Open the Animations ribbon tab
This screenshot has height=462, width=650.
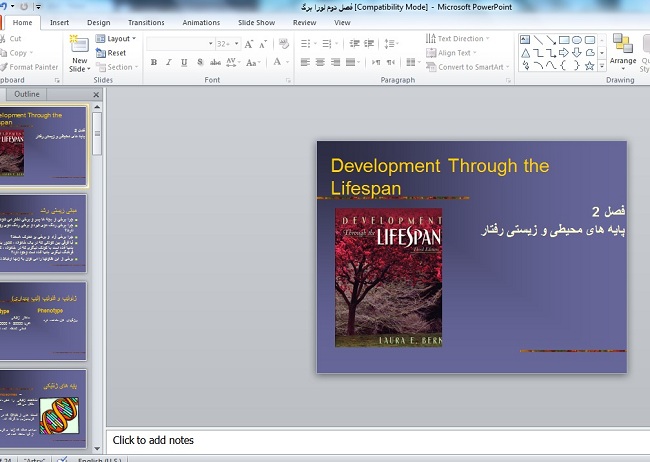(x=201, y=22)
